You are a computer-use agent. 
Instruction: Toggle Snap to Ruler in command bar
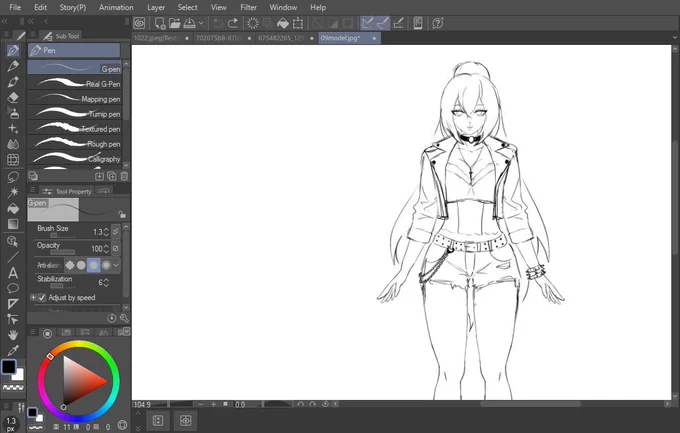[x=368, y=23]
